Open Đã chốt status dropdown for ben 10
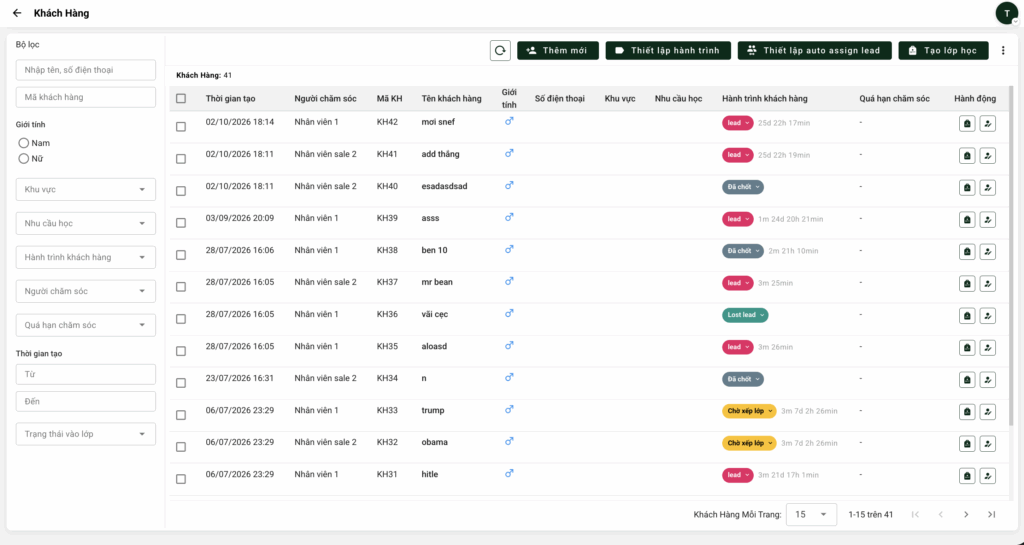 click(x=743, y=251)
